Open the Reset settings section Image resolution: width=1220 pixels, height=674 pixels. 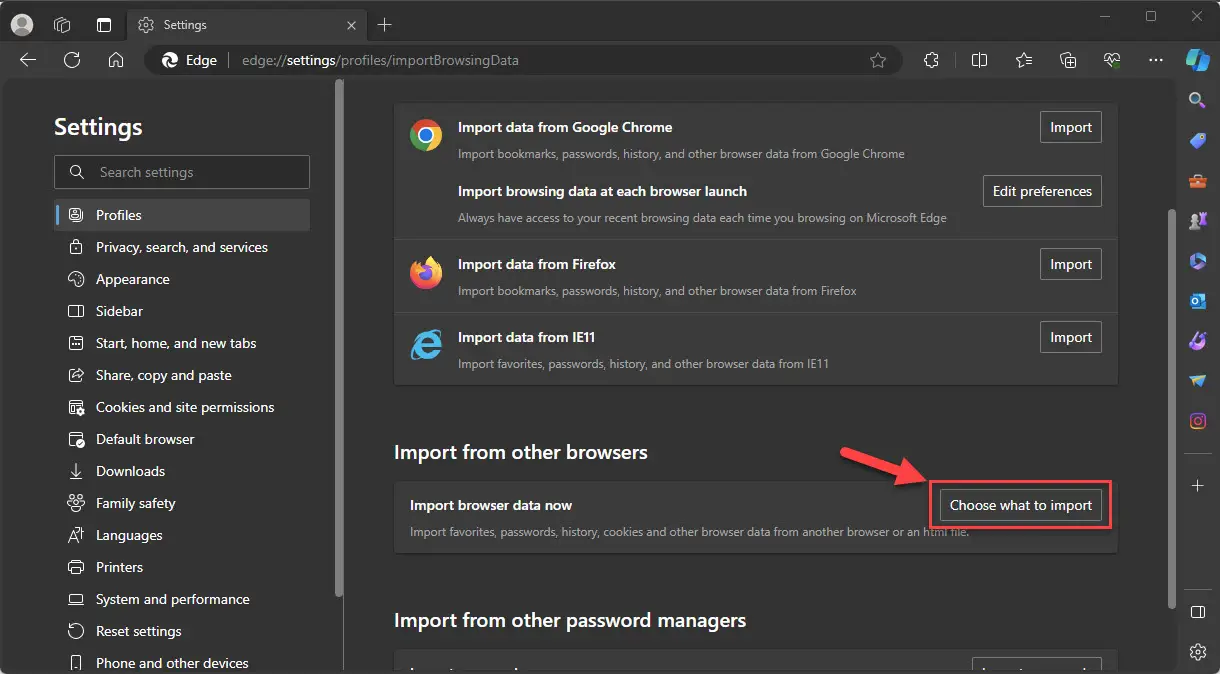click(x=183, y=631)
